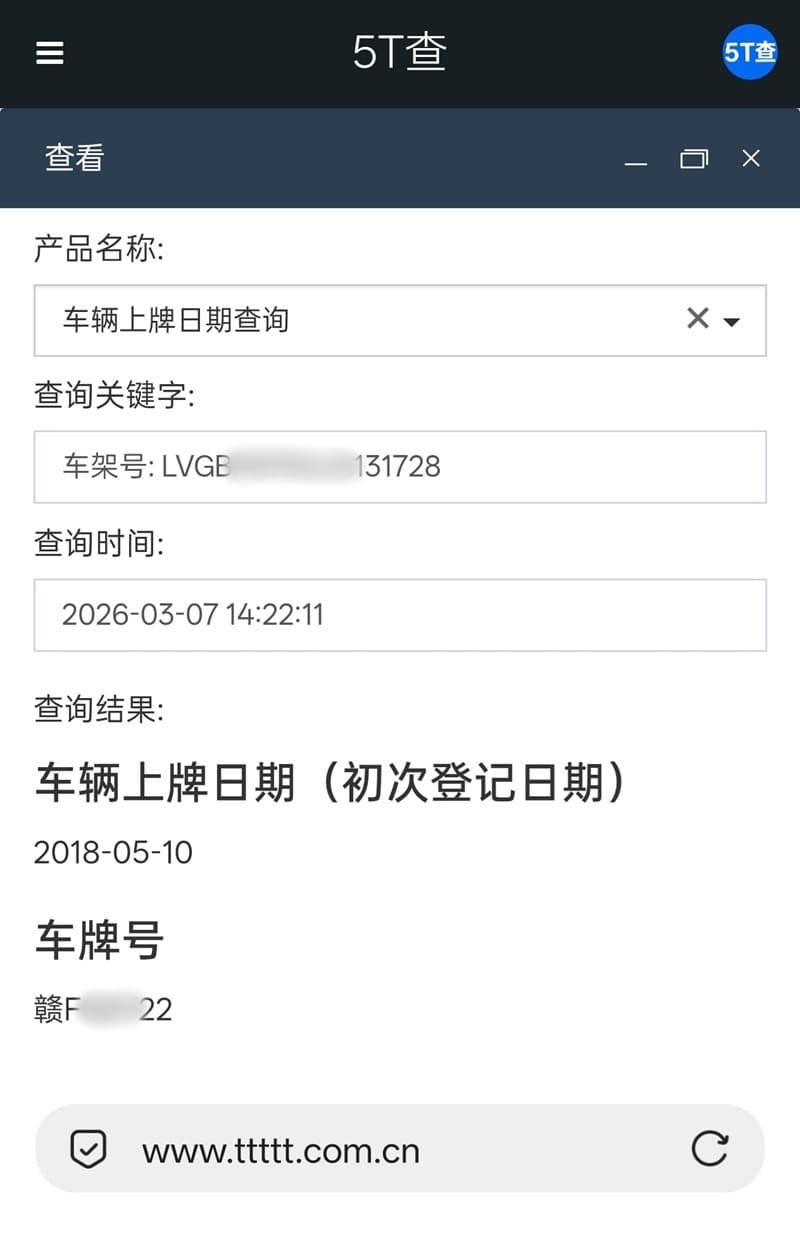Click the 查询关键字 VIN input field

click(400, 467)
